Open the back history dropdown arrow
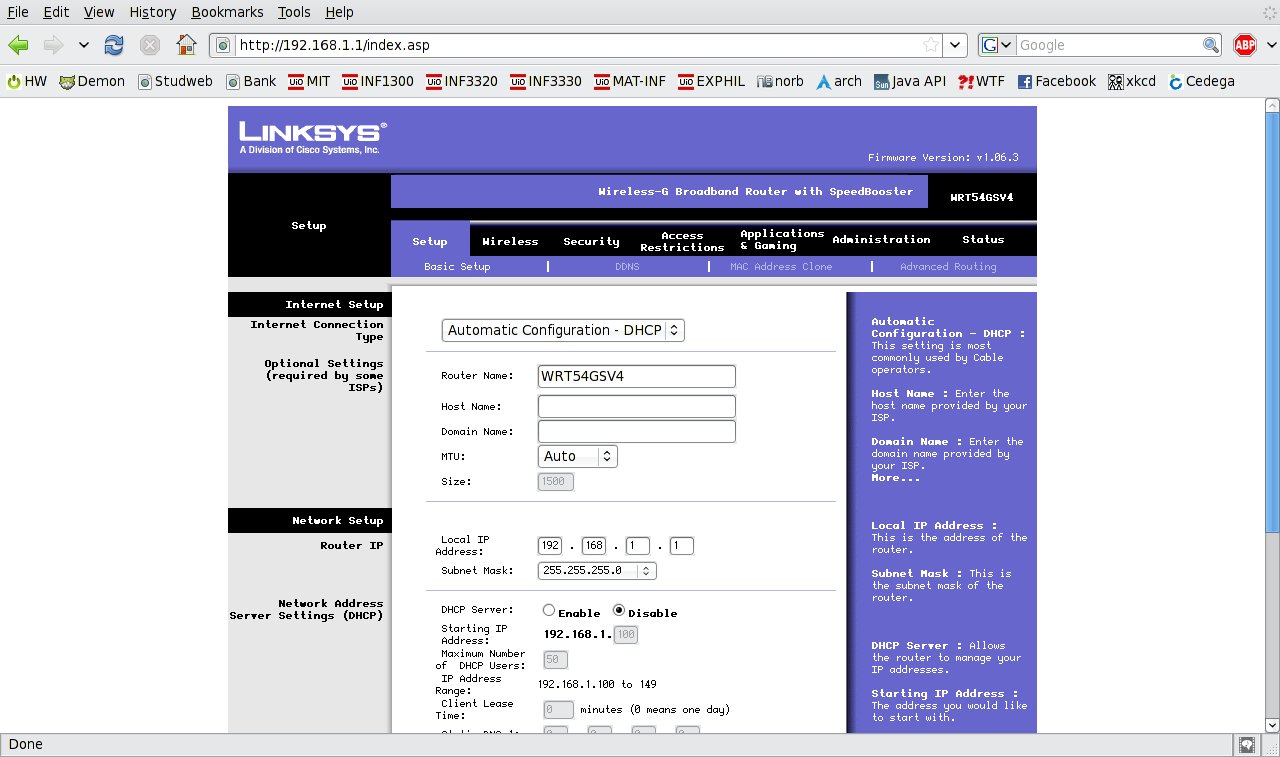 click(83, 45)
